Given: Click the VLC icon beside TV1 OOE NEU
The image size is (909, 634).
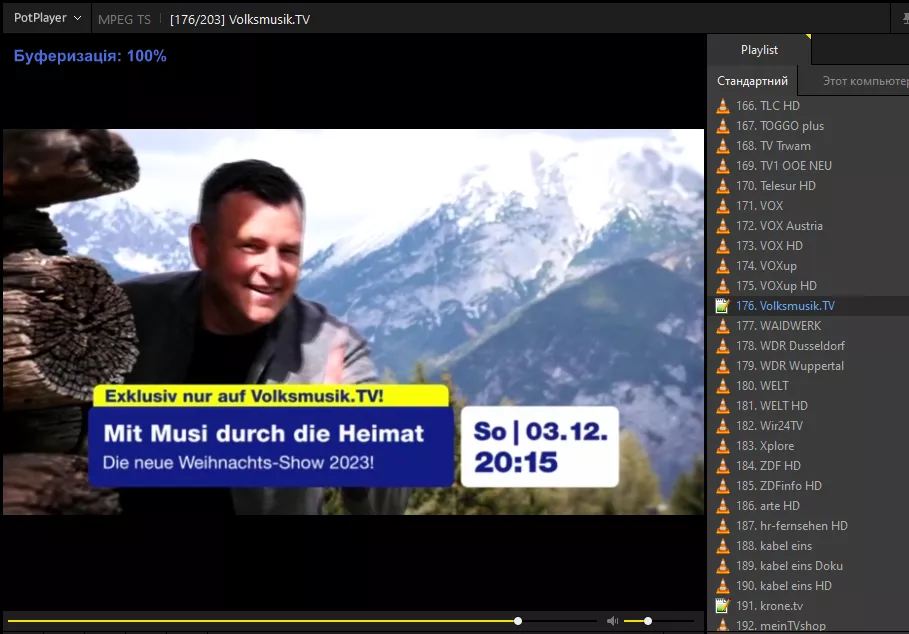Looking at the screenshot, I should click(722, 166).
